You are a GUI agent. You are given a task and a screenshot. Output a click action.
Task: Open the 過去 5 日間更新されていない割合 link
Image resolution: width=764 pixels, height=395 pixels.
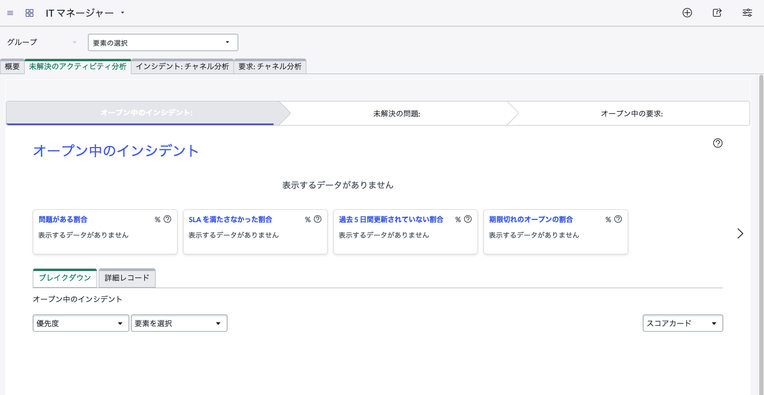(x=391, y=220)
